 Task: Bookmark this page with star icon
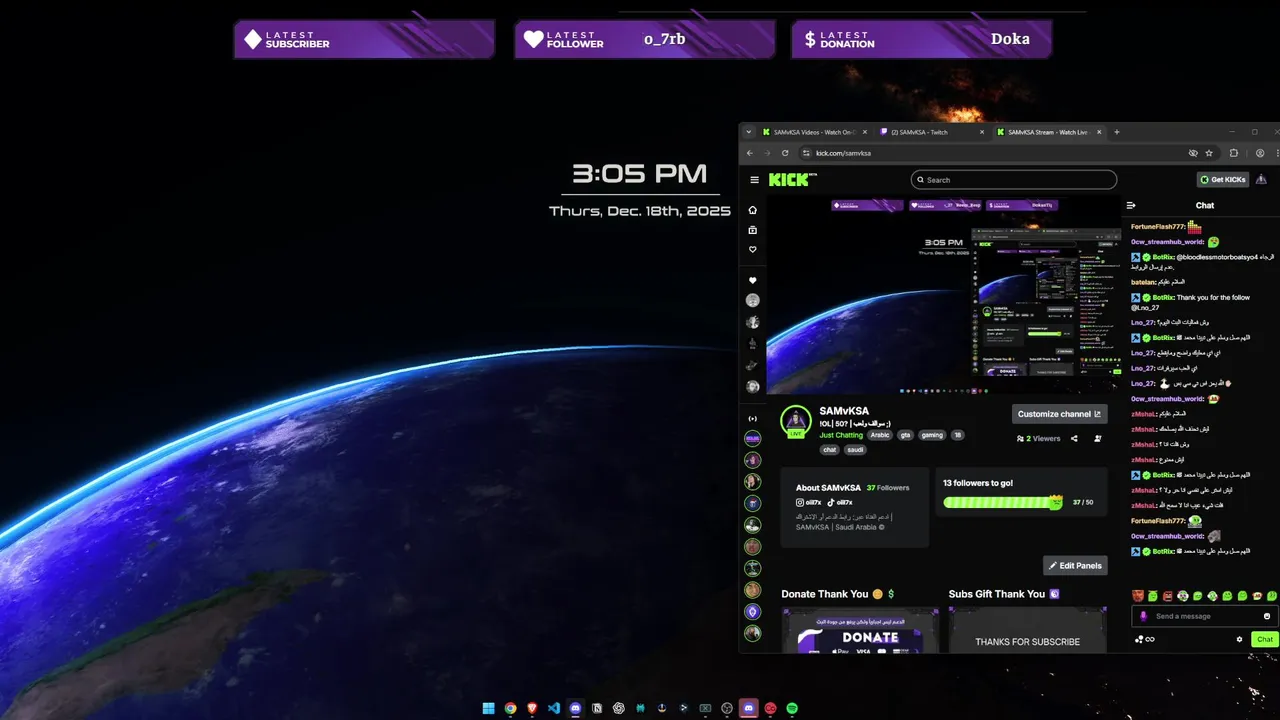point(1209,153)
